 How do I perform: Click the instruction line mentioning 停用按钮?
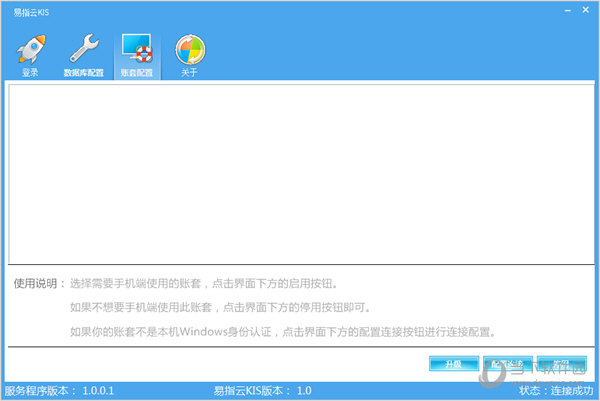coord(220,307)
